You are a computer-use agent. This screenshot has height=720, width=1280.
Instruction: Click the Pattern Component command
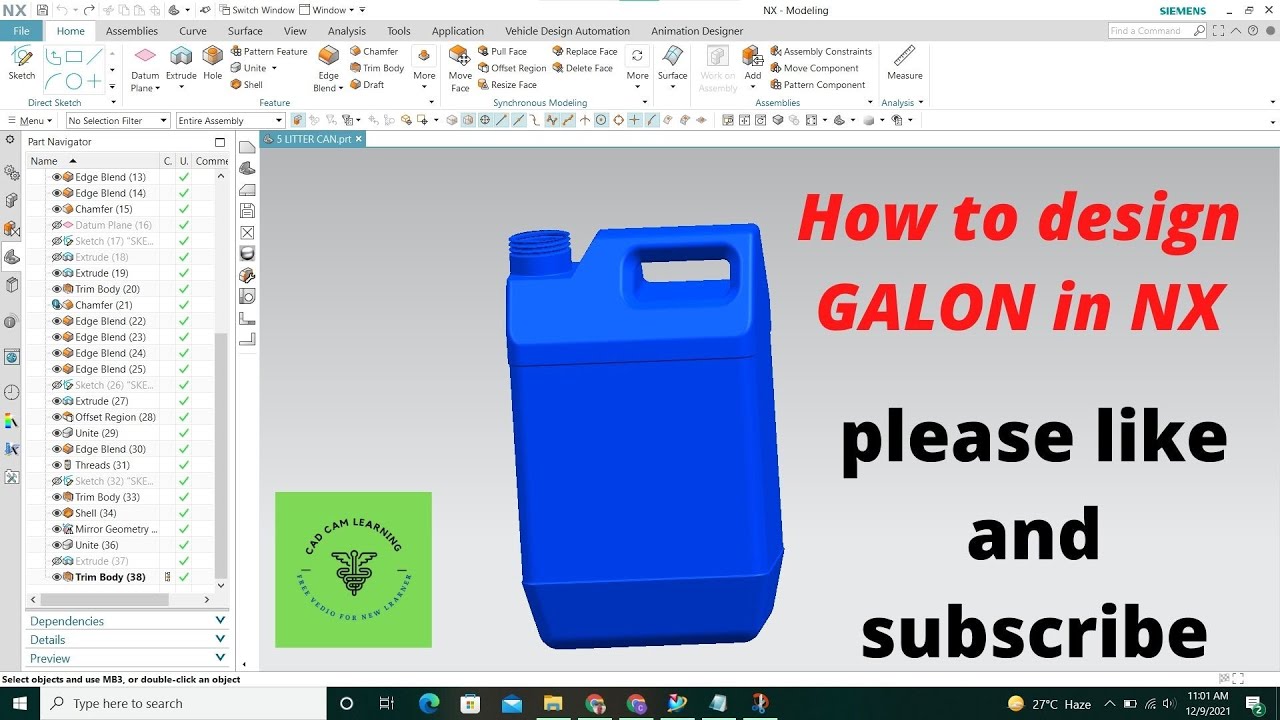pos(818,85)
